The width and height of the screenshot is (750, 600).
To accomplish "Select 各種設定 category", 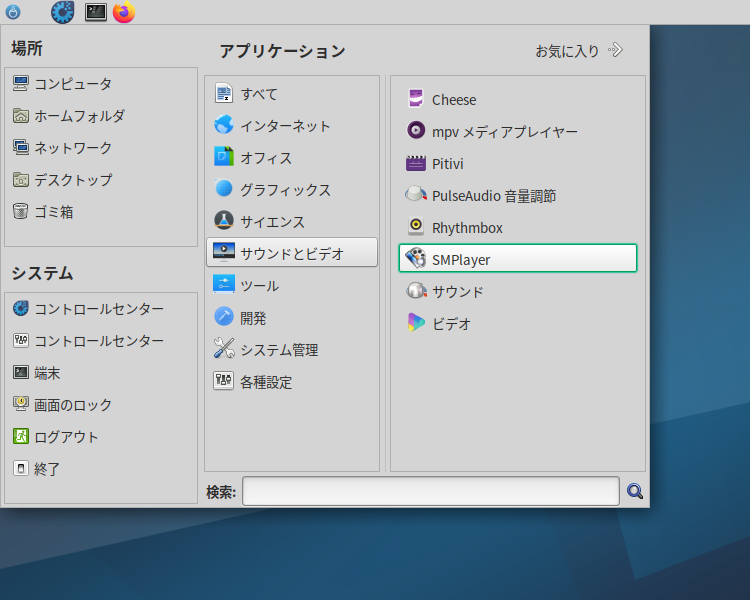I will pyautogui.click(x=292, y=382).
